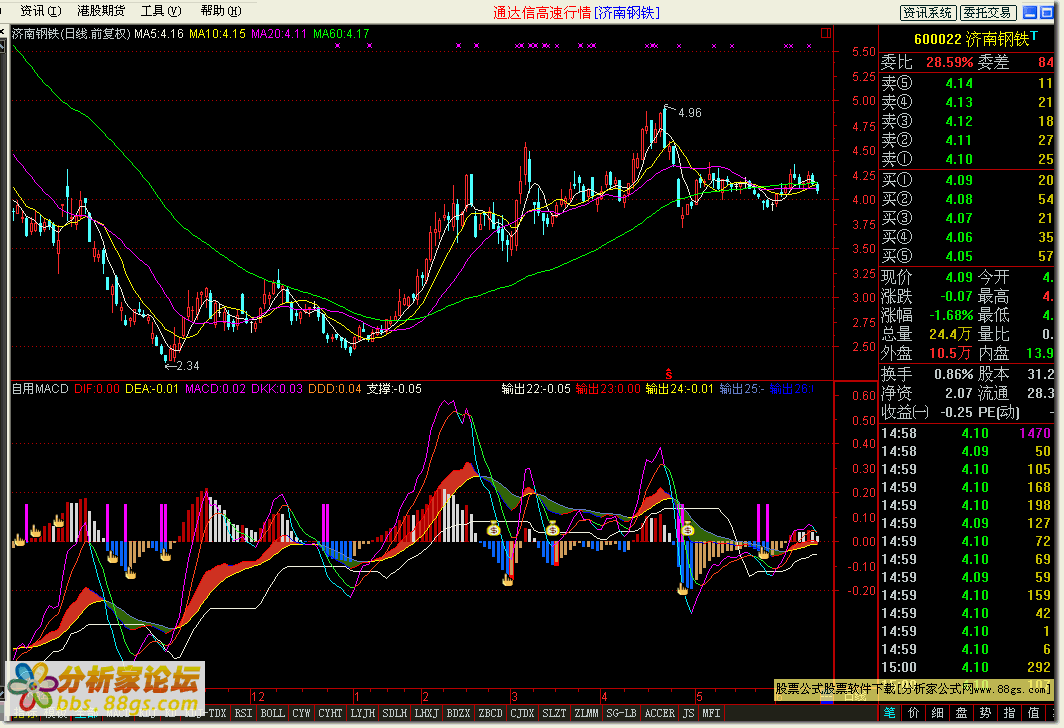Switch to the 值 value tab

(x=1033, y=713)
